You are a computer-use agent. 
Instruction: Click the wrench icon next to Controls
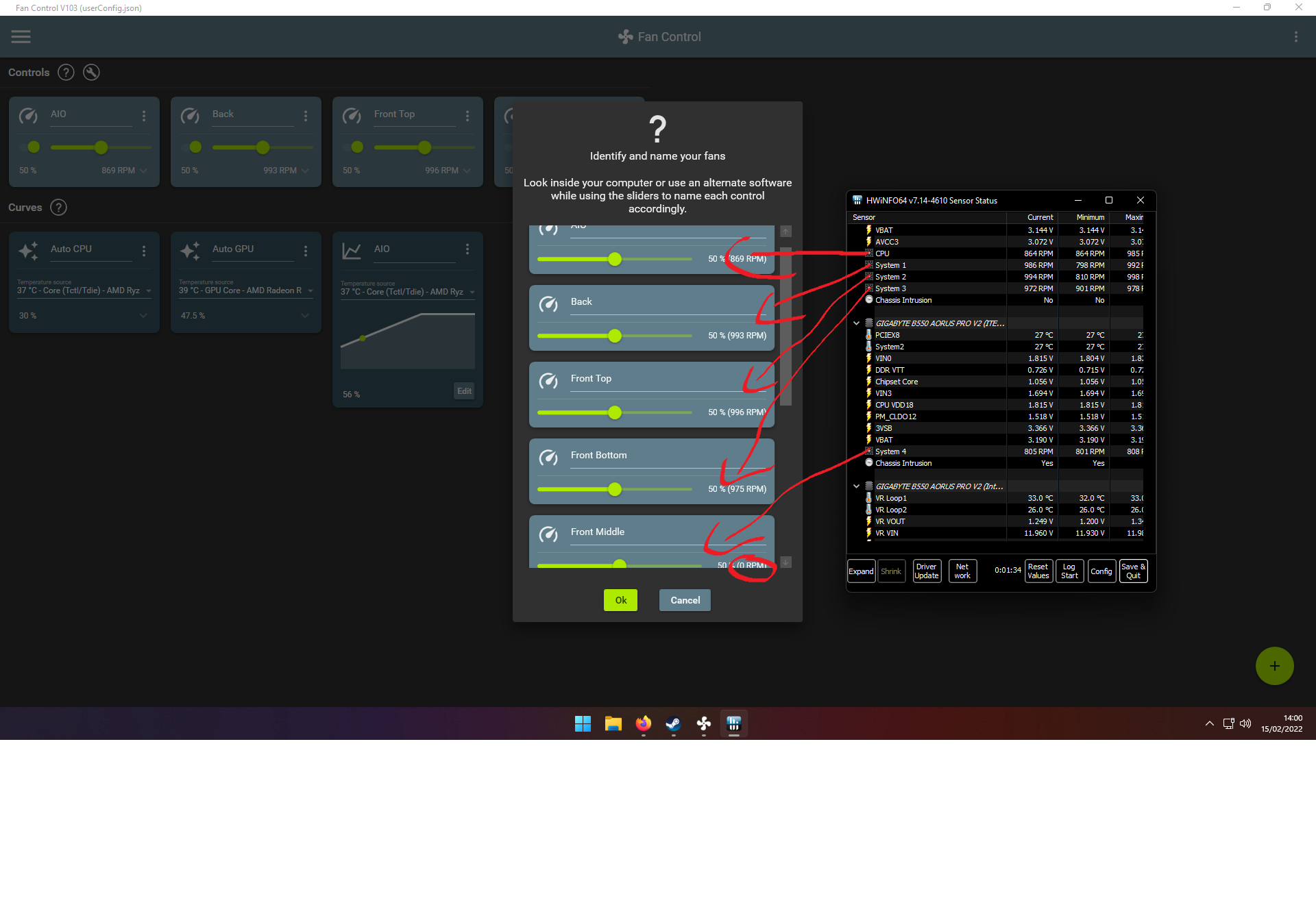[91, 72]
